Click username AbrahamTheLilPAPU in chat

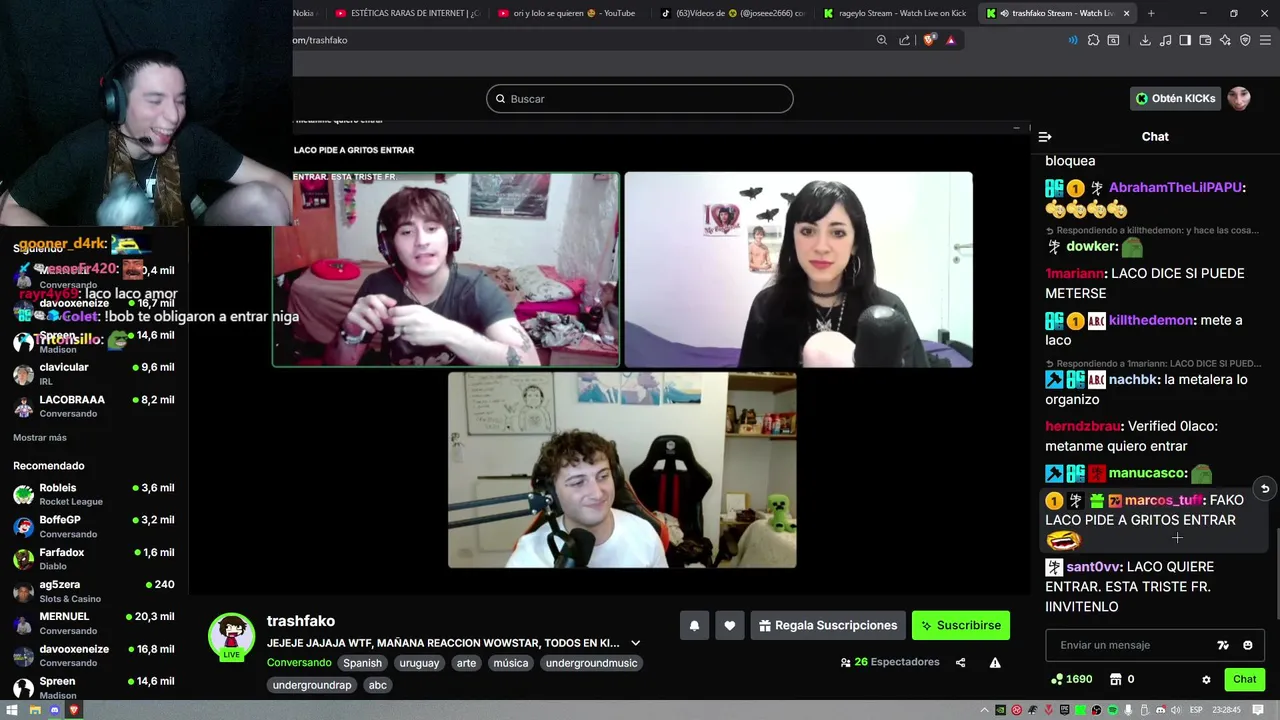click(1176, 188)
